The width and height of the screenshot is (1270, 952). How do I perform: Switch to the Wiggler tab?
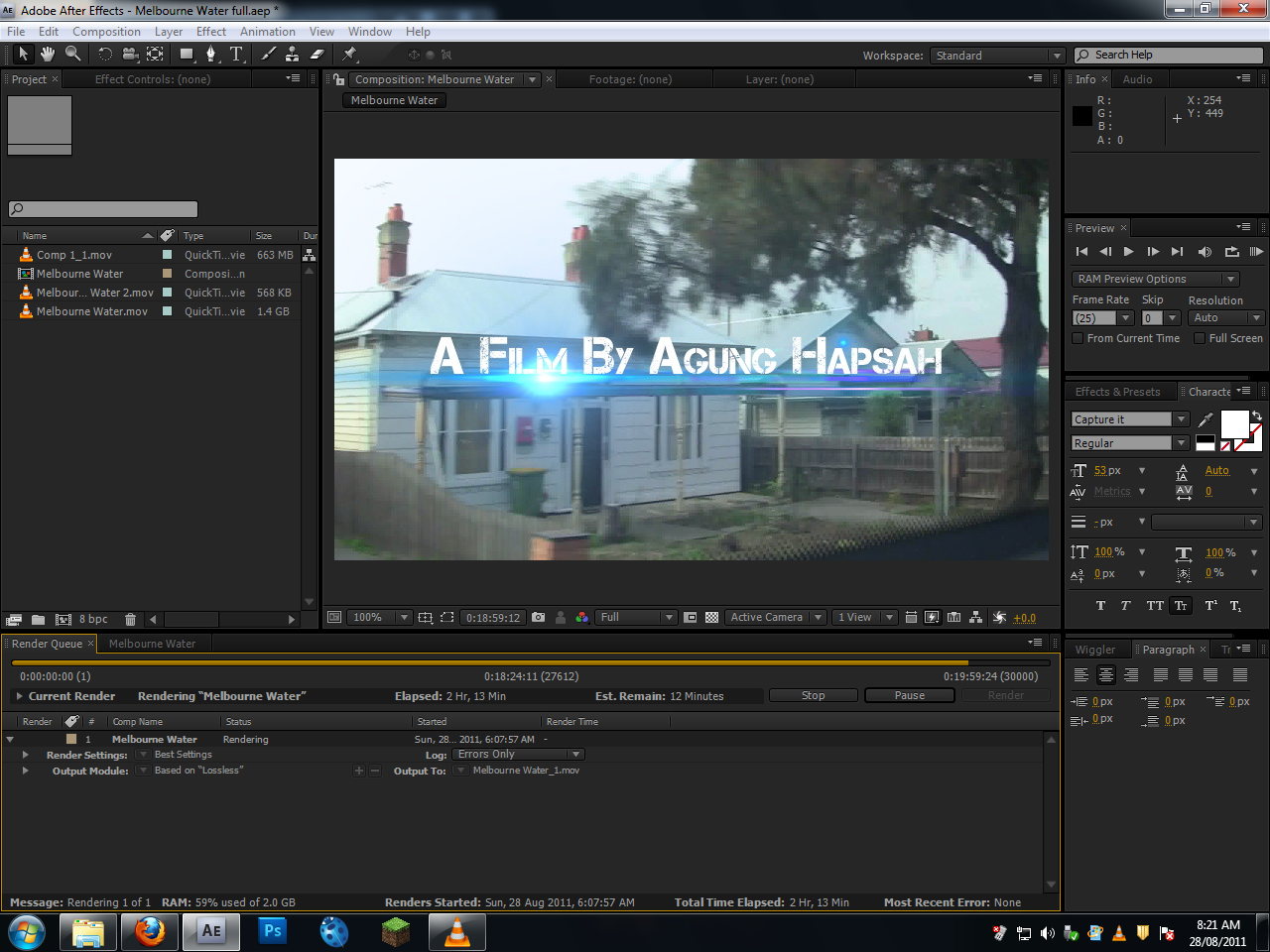pyautogui.click(x=1095, y=650)
